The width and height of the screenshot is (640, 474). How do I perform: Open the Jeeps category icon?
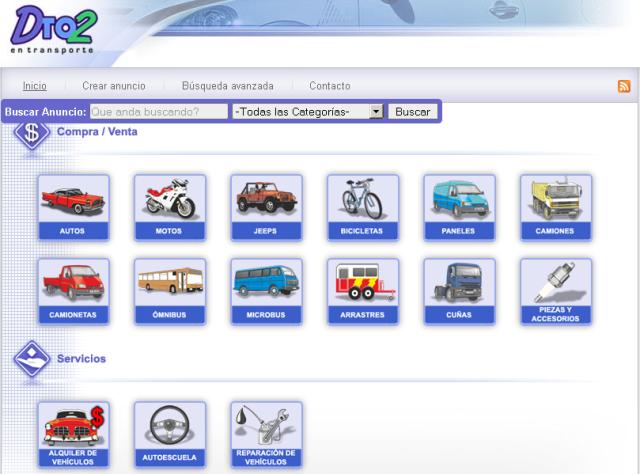pyautogui.click(x=266, y=207)
